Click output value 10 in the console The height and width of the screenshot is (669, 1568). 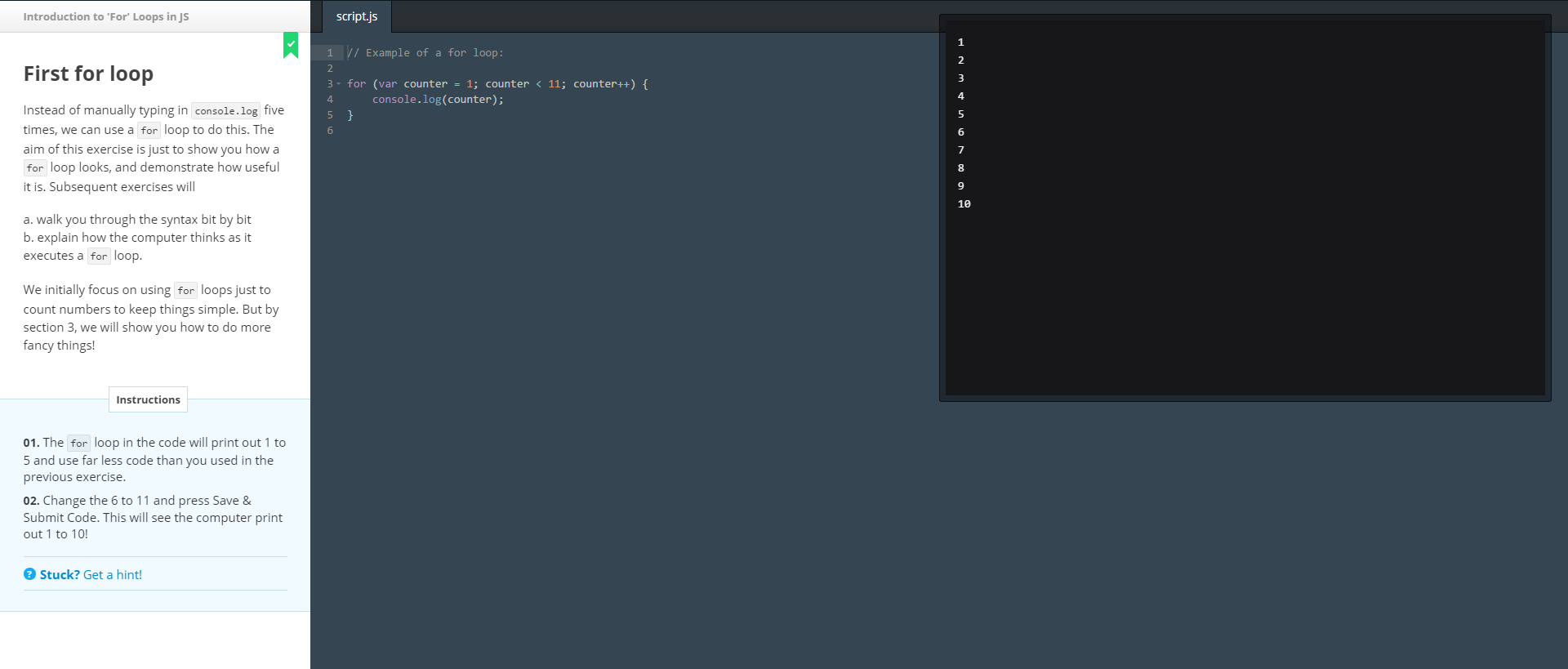coord(964,203)
